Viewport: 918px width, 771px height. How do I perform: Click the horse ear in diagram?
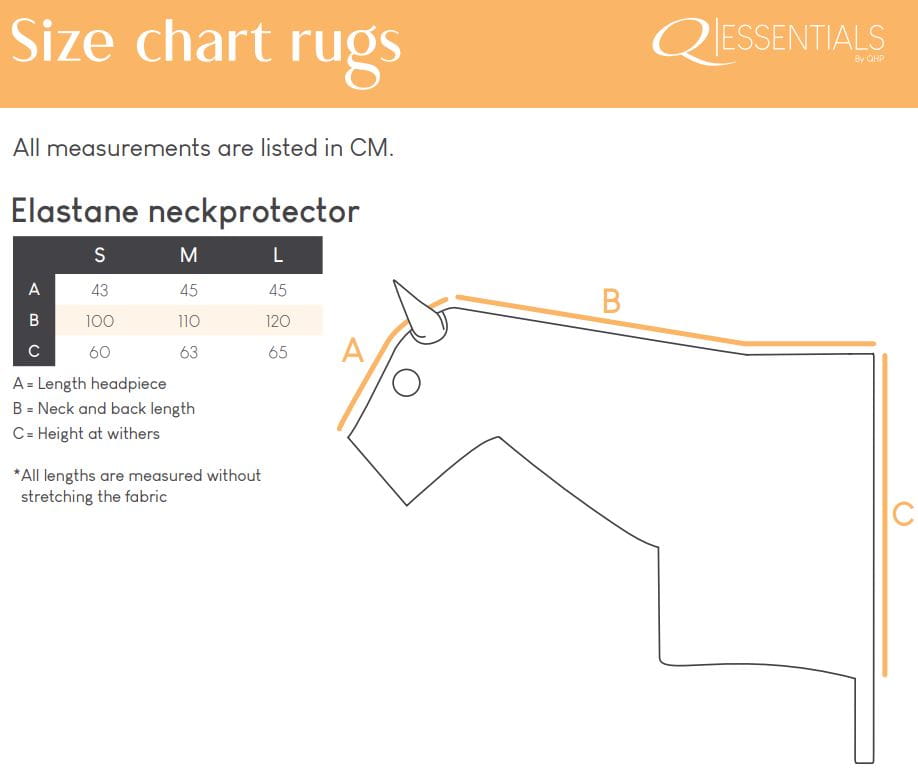click(419, 313)
